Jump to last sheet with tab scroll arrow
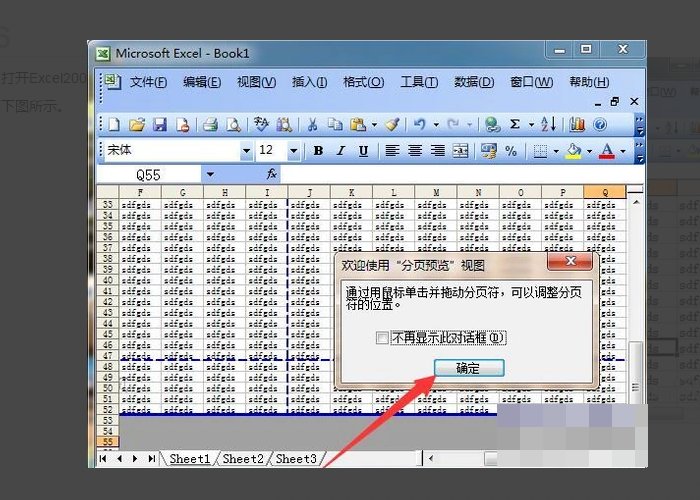This screenshot has height=500, width=700. coord(151,458)
